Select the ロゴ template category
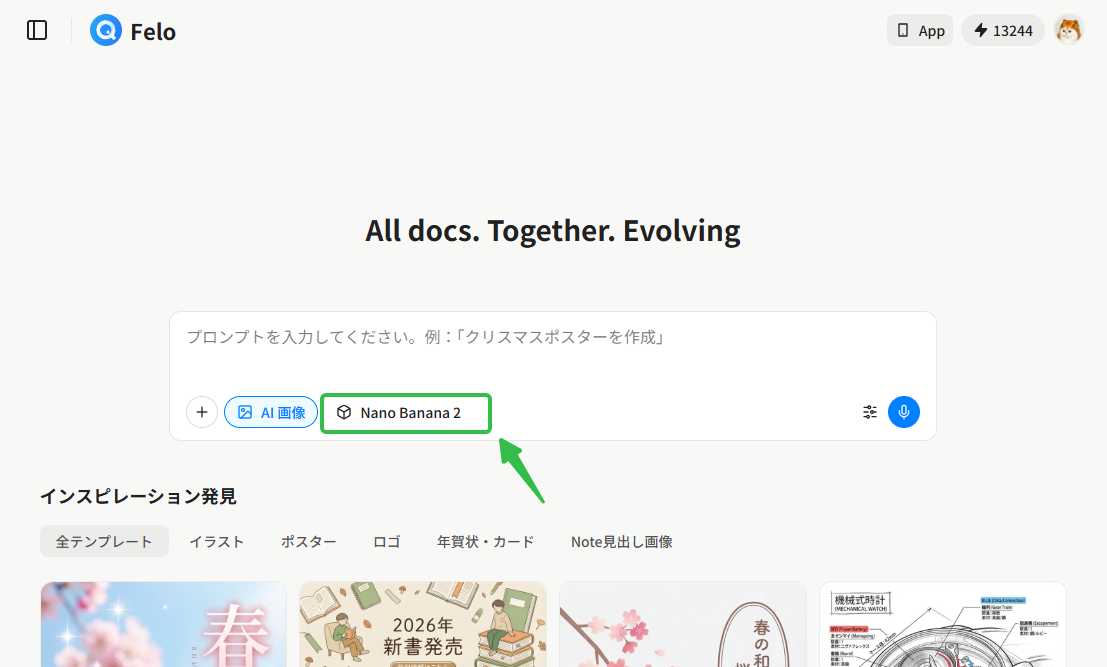This screenshot has width=1107, height=667. click(386, 541)
